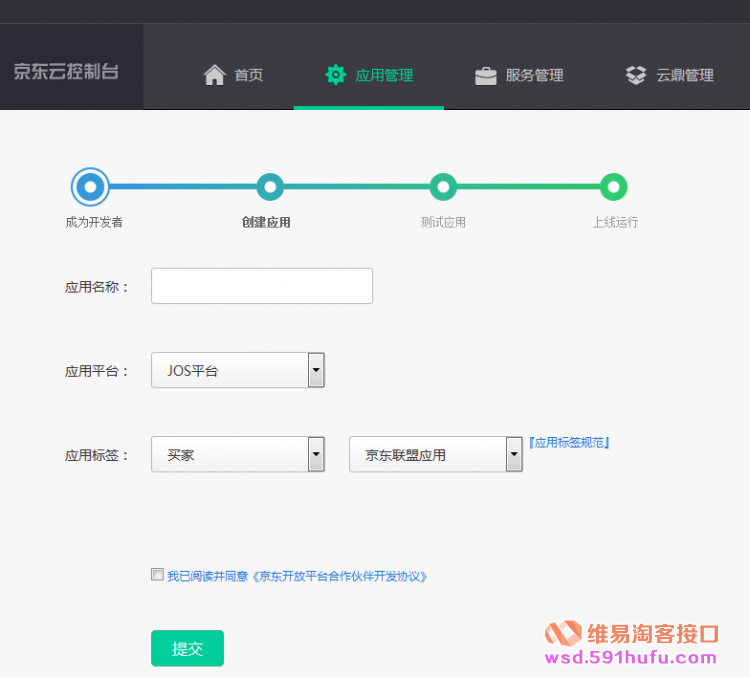Open the 京东开放平台合作伙伴开发协议 link

(339, 577)
